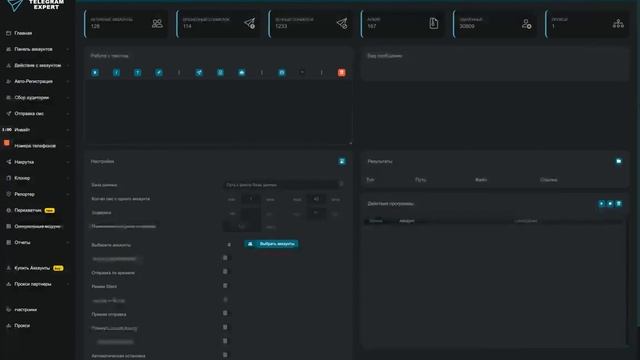This screenshot has width=640, height=360.
Task: Toggle the Автоматическая остановка checkbox
Action: point(225,355)
